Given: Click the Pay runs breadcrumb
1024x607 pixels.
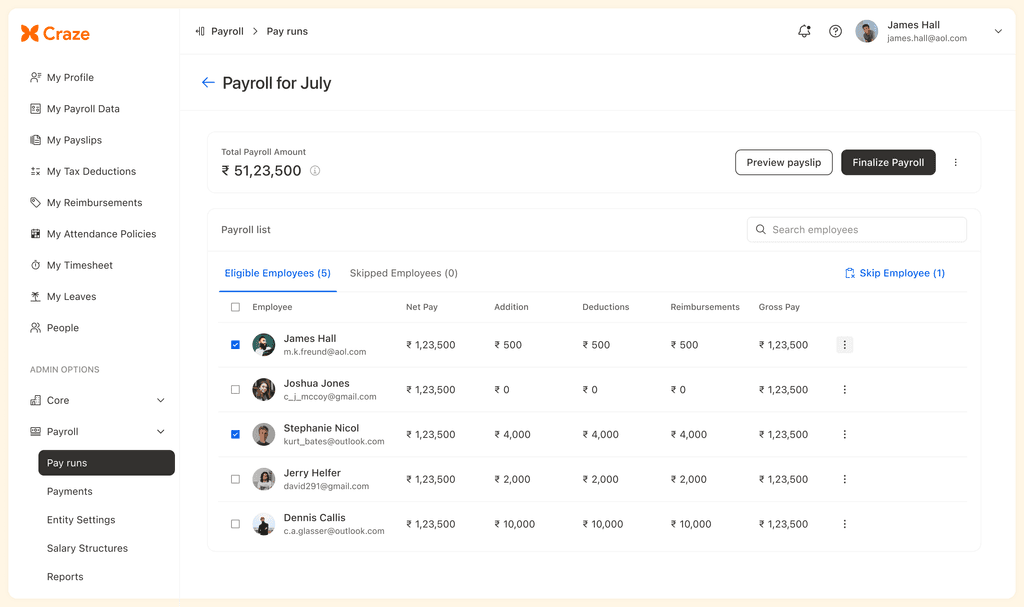Looking at the screenshot, I should [287, 31].
